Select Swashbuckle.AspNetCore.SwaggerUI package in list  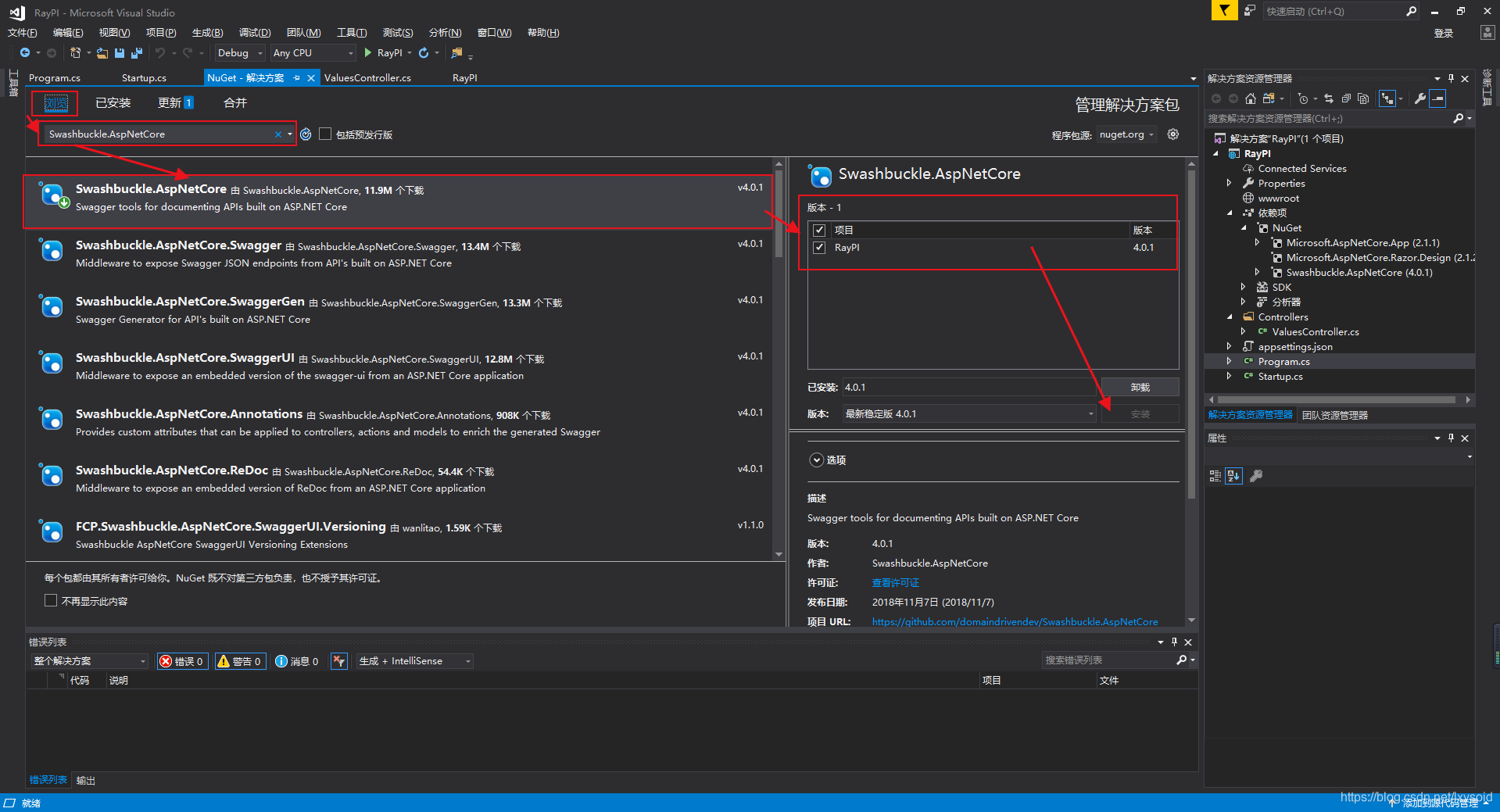[399, 366]
